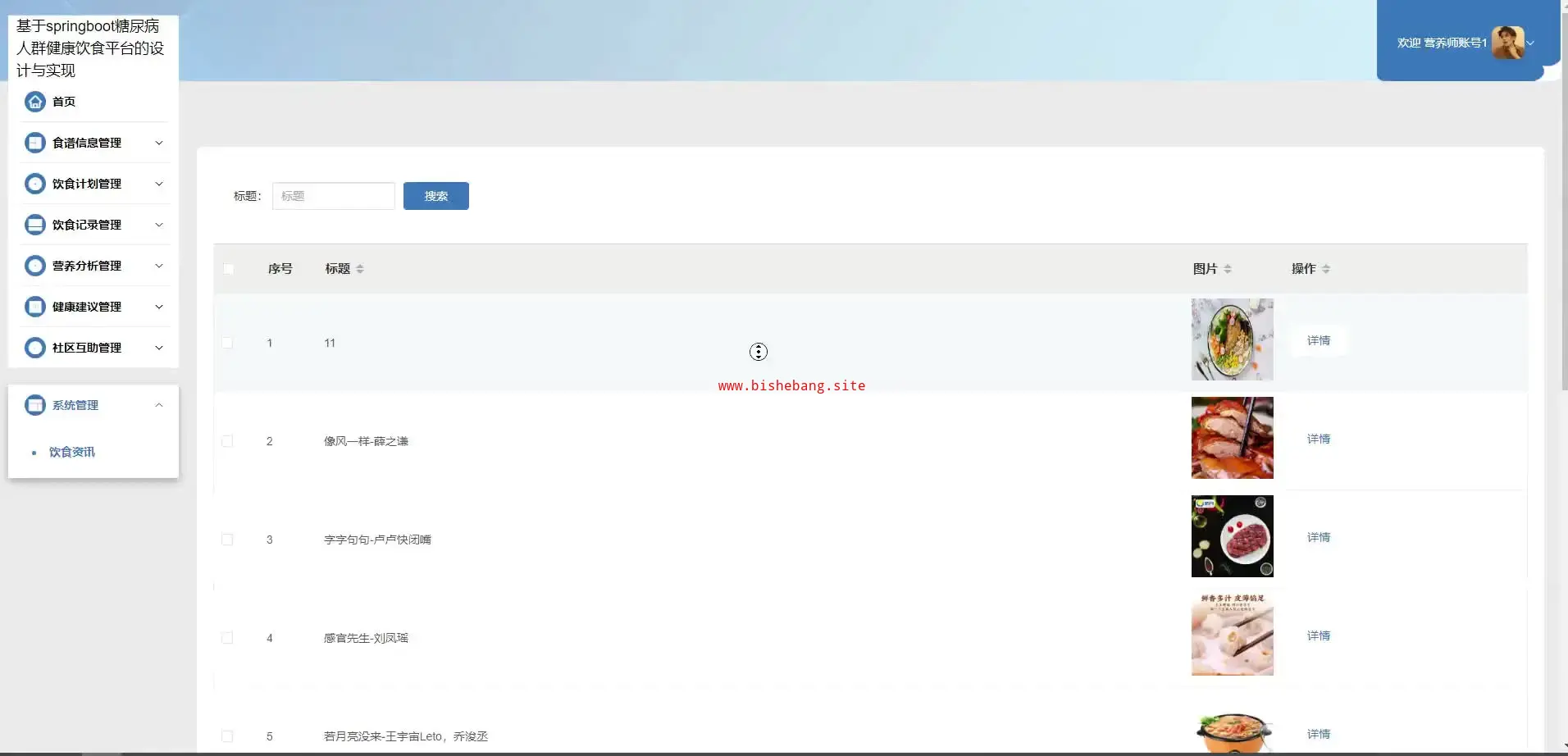The image size is (1568, 756).
Task: Click the 欢迎 营养师账号1 greeting text
Action: point(1442,43)
